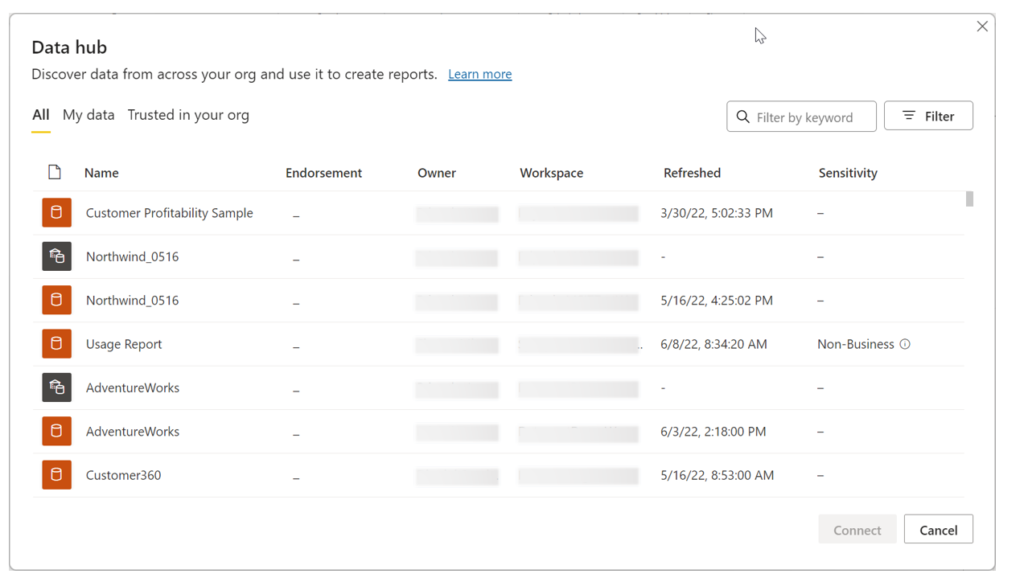Open the Filter button options
Viewport: 1024px width, 582px height.
(929, 116)
